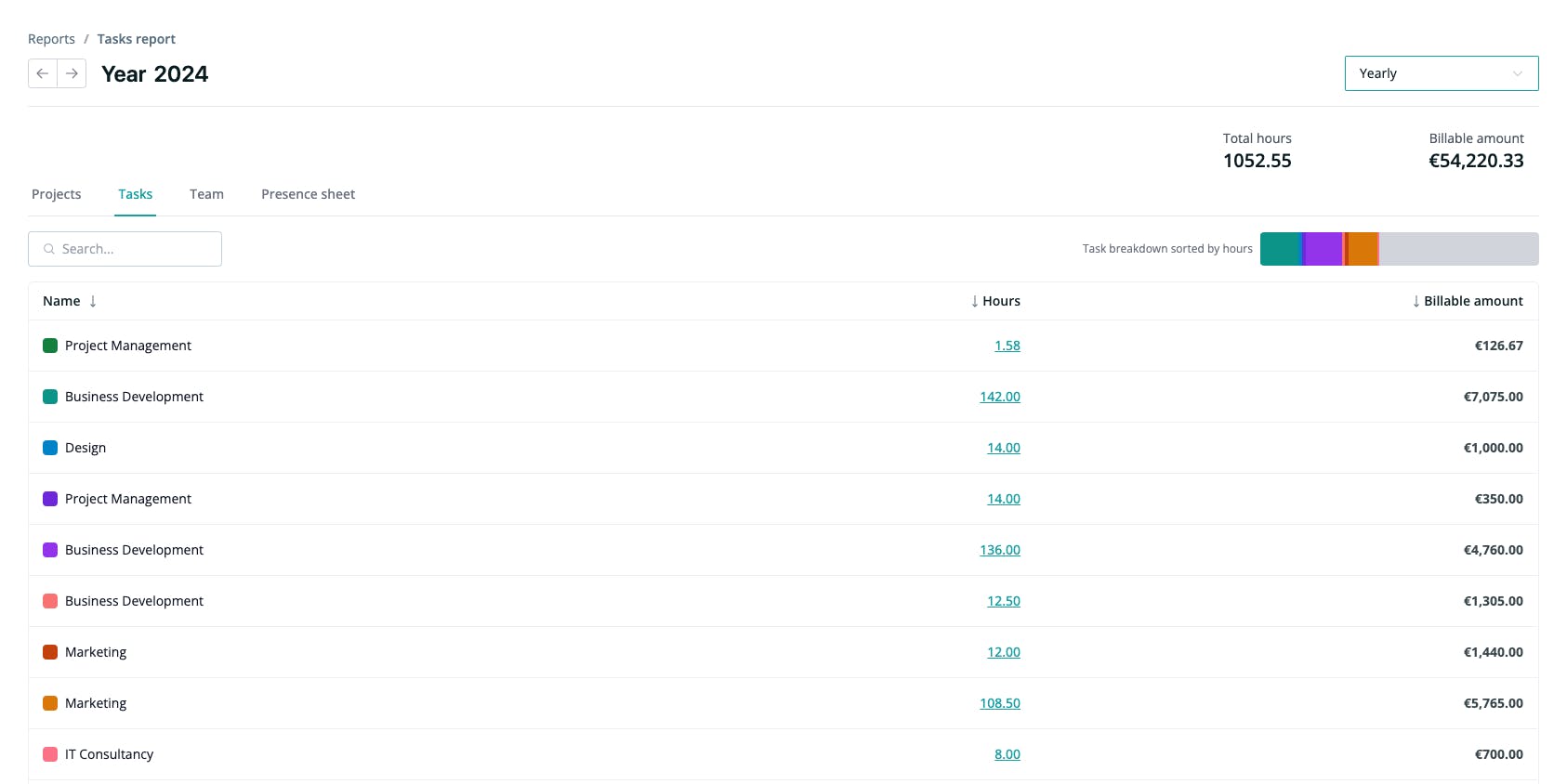Image resolution: width=1567 pixels, height=784 pixels.
Task: Sort by Name column arrow
Action: pyautogui.click(x=93, y=301)
